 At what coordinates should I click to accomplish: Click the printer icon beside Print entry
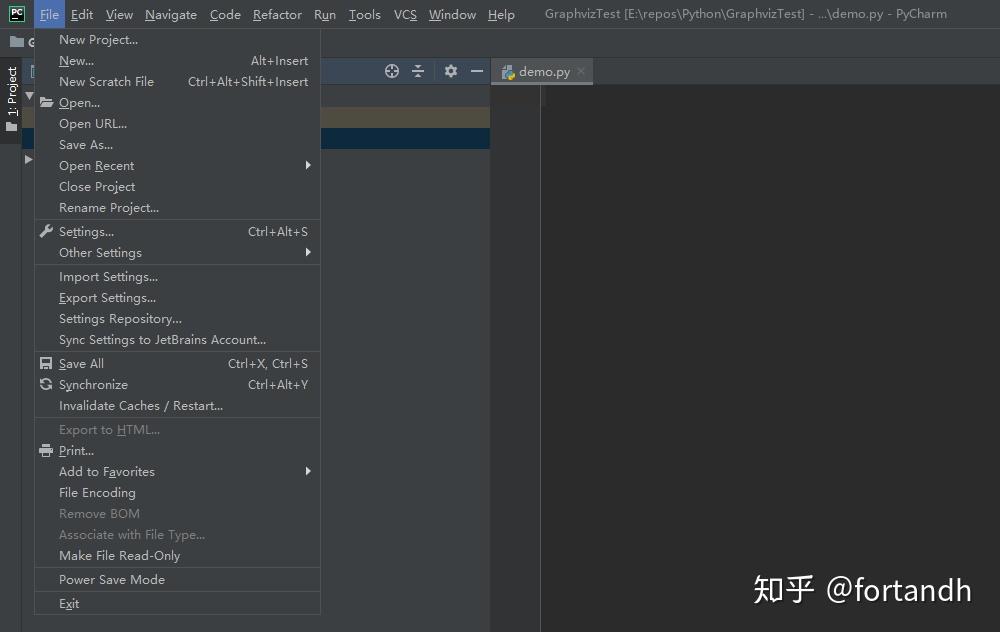46,450
